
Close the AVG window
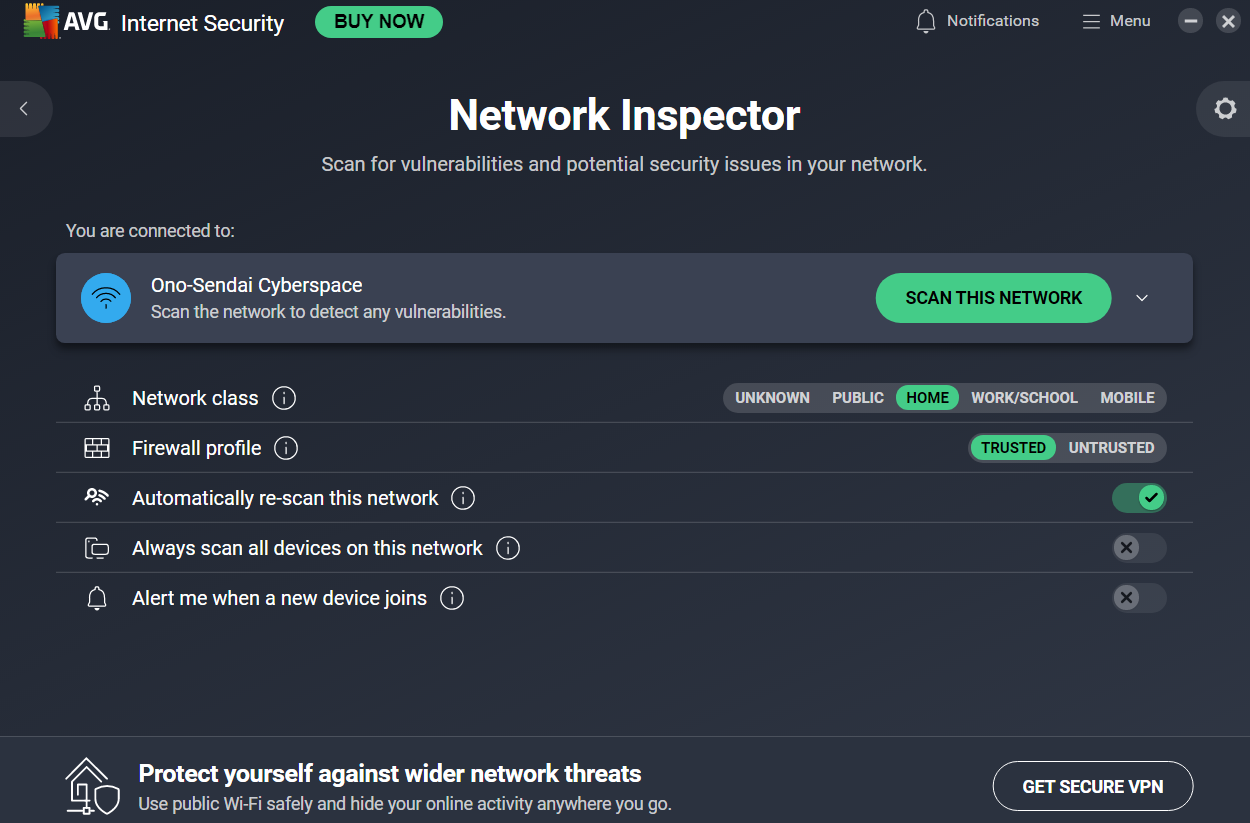pyautogui.click(x=1228, y=21)
